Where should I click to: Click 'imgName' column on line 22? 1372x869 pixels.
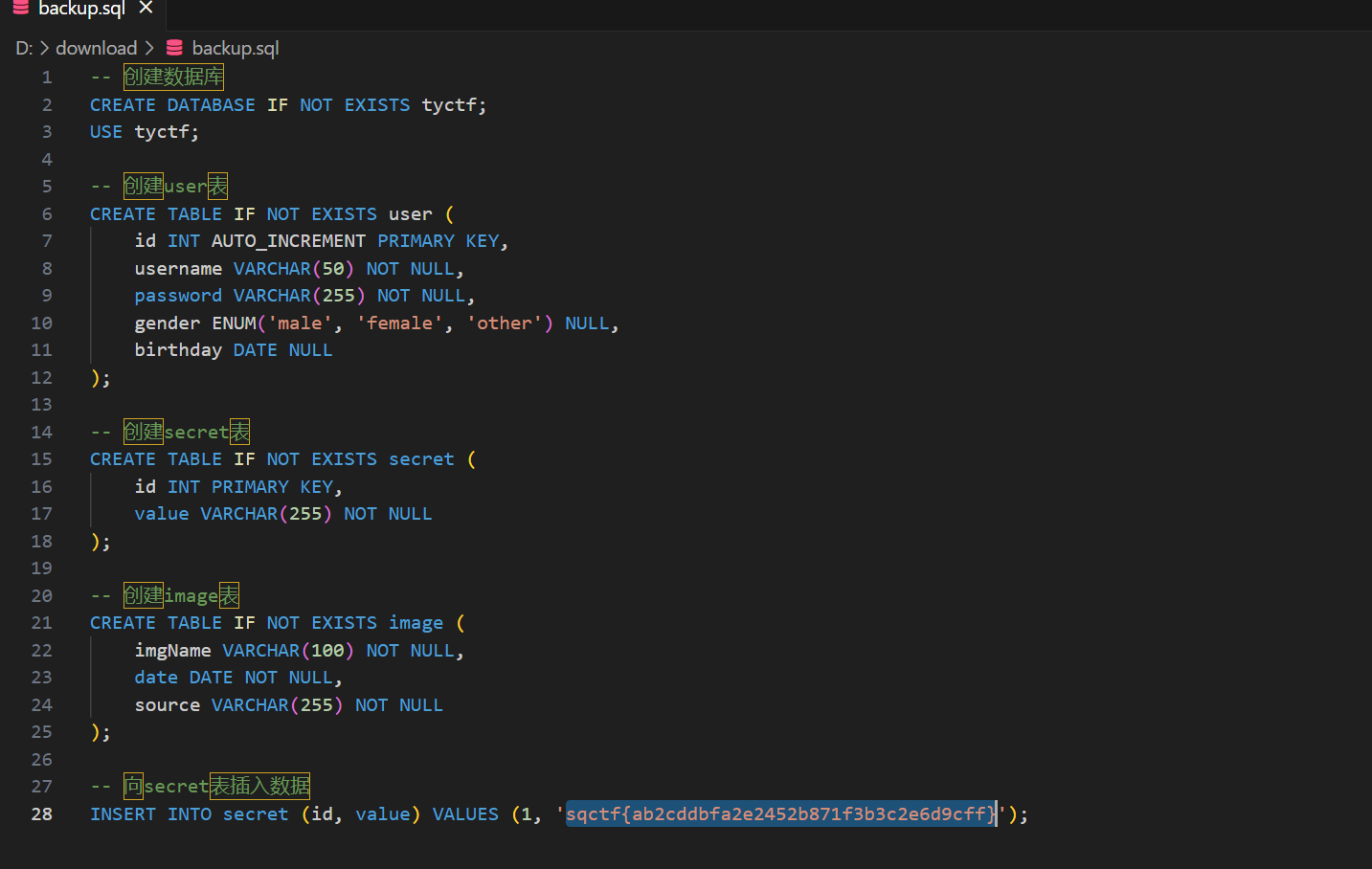[x=172, y=651]
